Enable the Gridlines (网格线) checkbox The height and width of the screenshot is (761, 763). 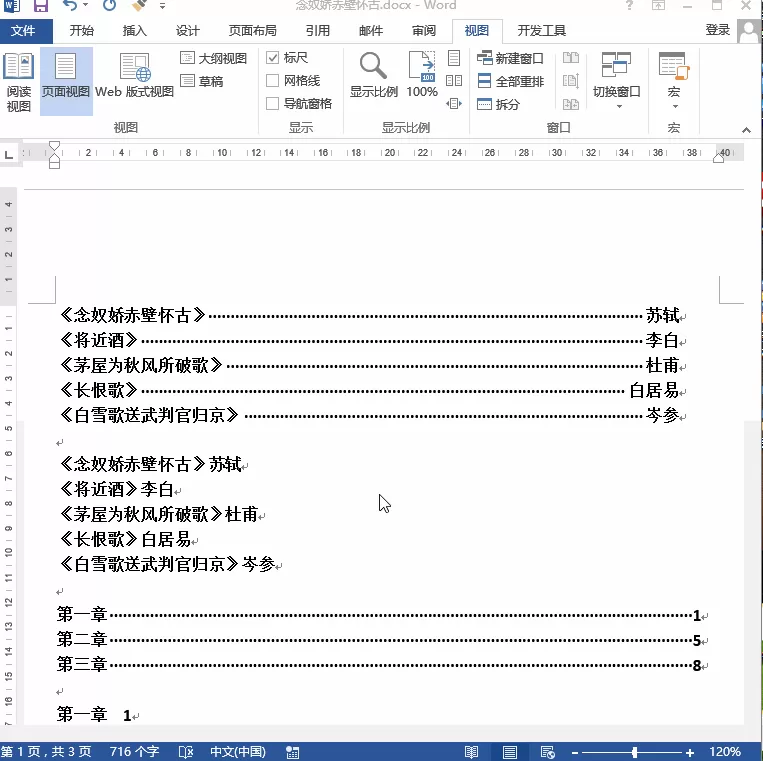[x=272, y=80]
